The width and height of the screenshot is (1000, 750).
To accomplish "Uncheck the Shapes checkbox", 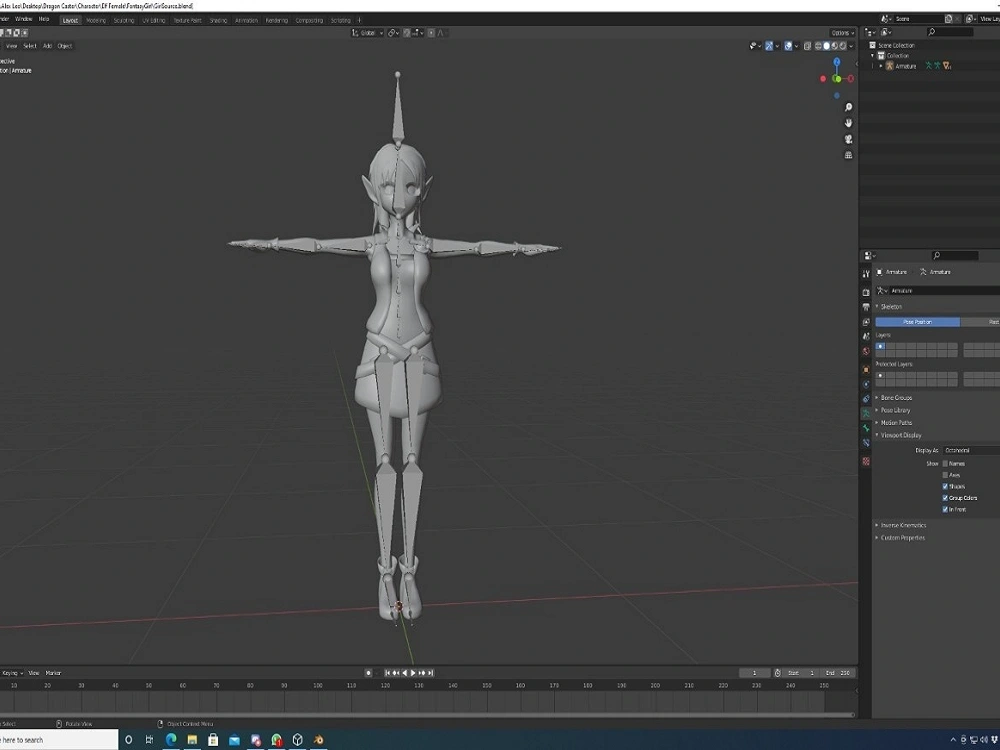I will pyautogui.click(x=945, y=487).
